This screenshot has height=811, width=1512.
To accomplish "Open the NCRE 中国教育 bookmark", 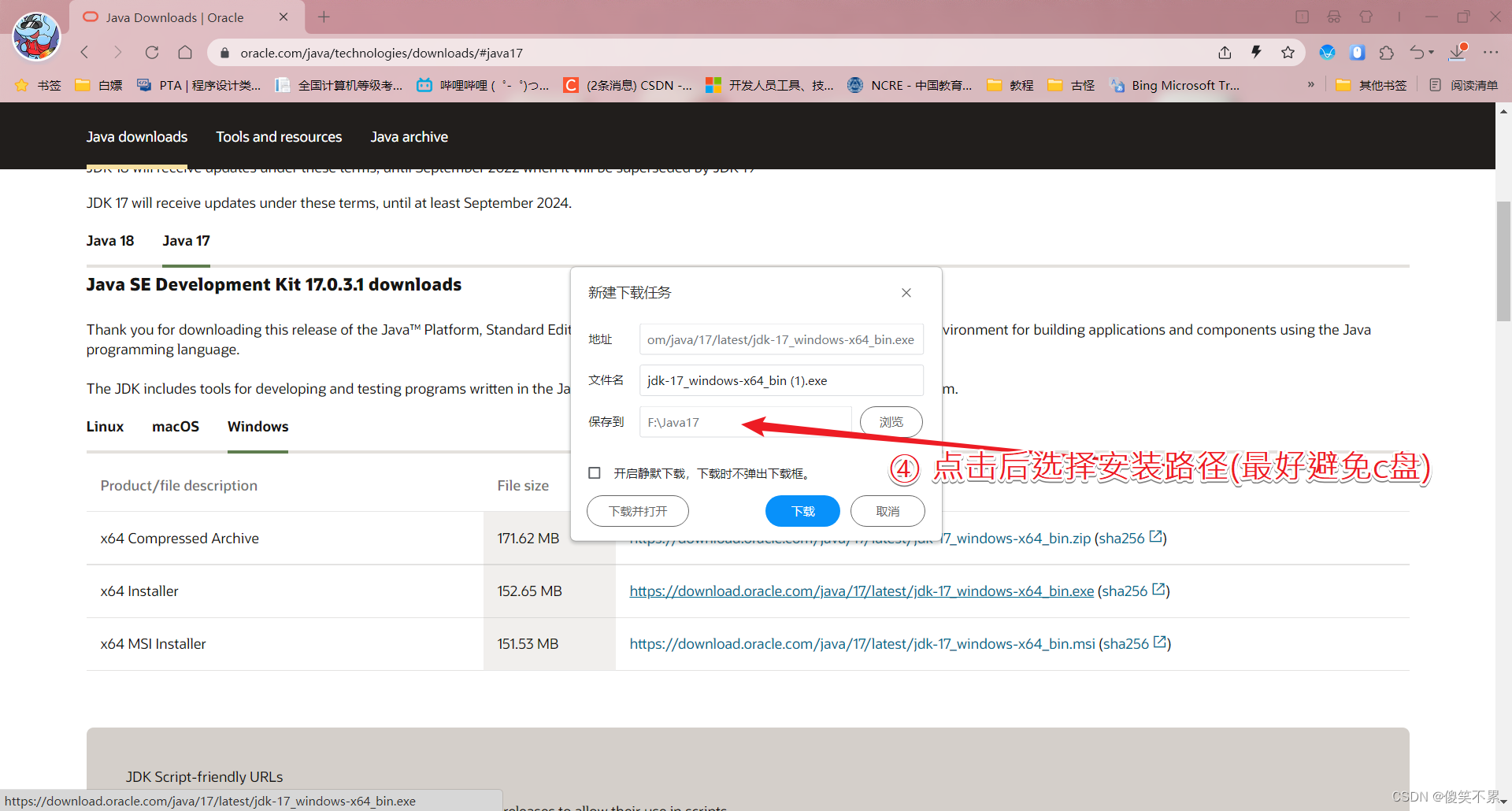I will tap(910, 85).
